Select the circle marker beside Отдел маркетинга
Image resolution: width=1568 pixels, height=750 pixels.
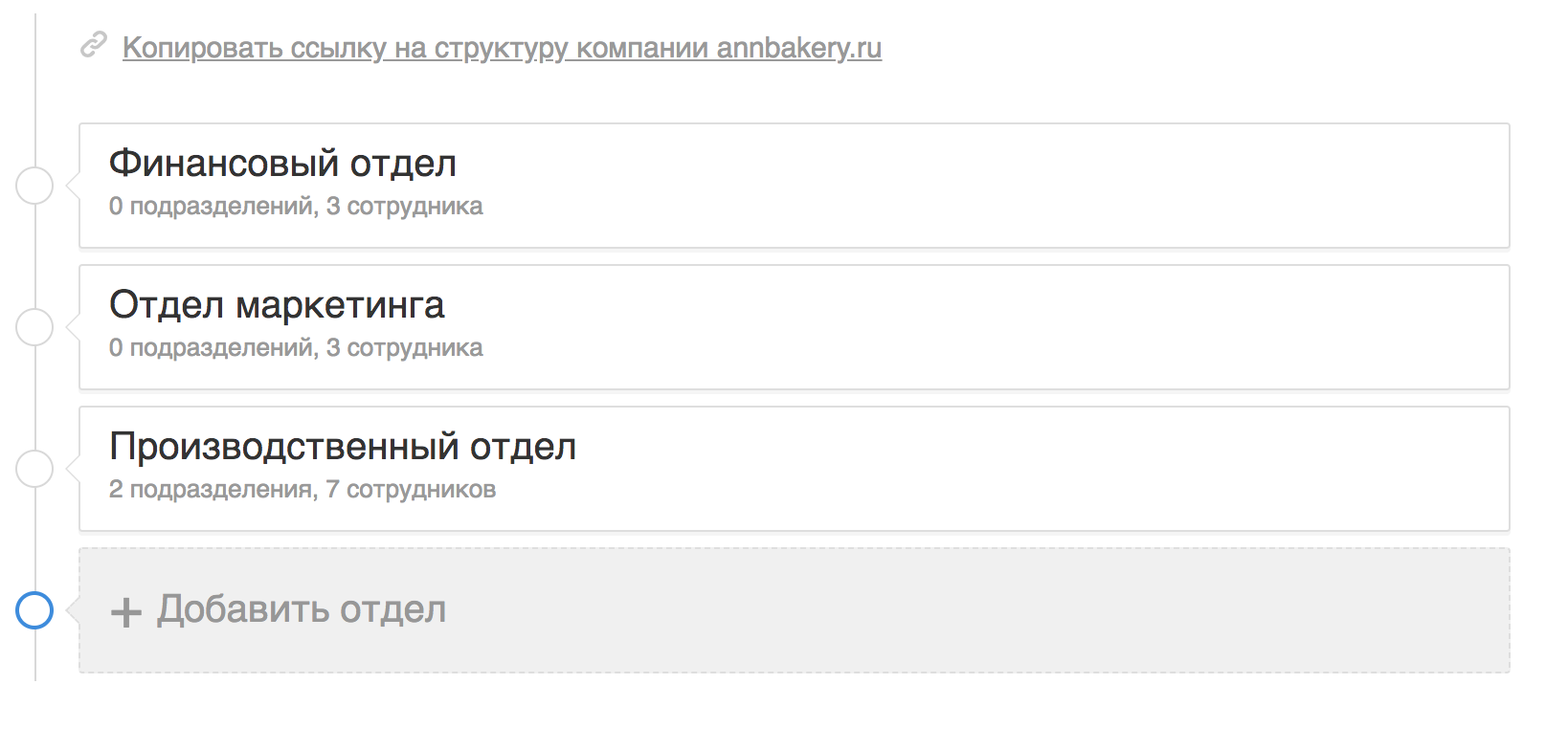(35, 327)
